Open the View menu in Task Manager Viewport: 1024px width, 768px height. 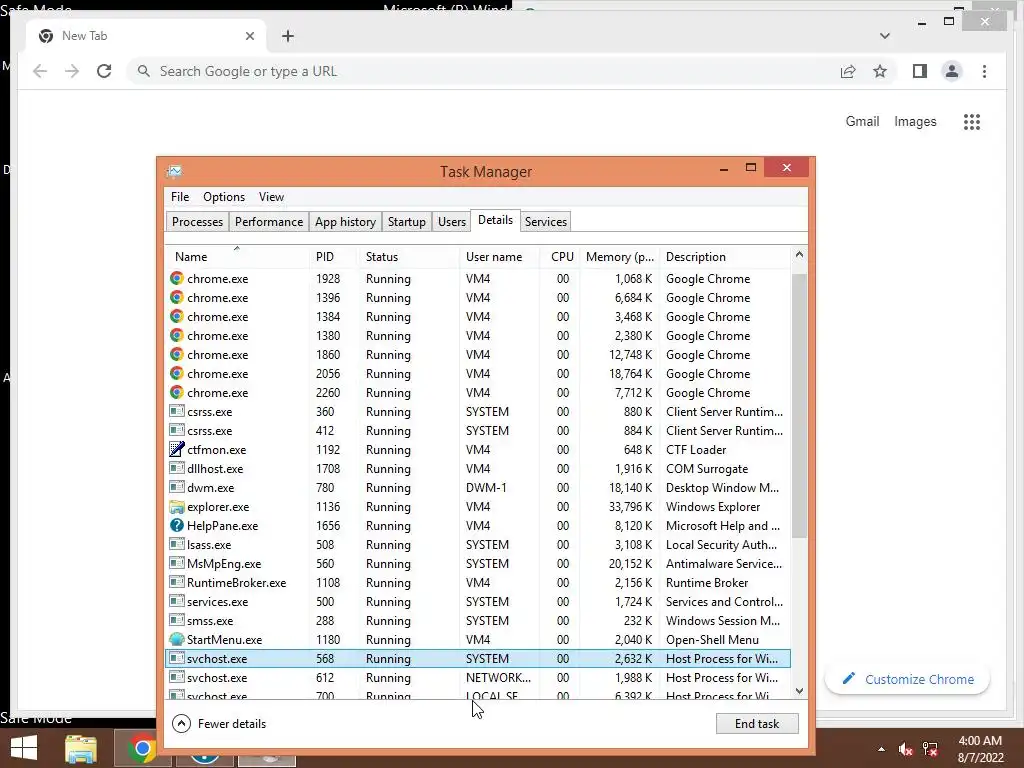click(x=271, y=197)
